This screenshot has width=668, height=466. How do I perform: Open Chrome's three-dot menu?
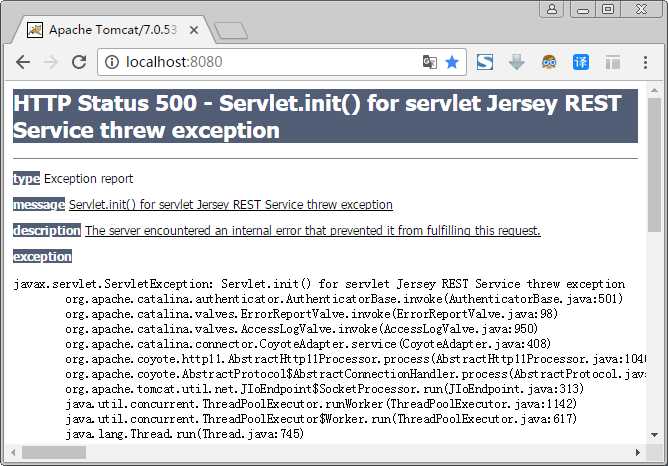pyautogui.click(x=645, y=62)
